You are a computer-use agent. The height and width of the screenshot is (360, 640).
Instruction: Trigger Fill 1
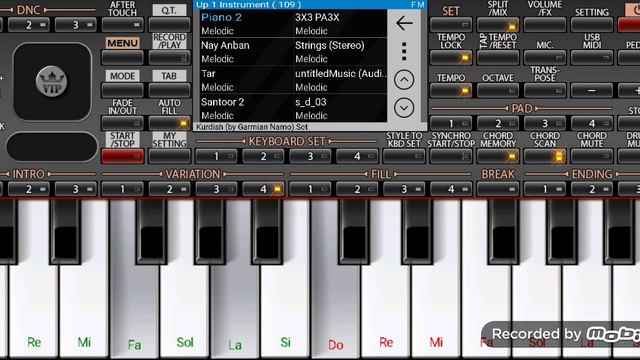(x=310, y=189)
